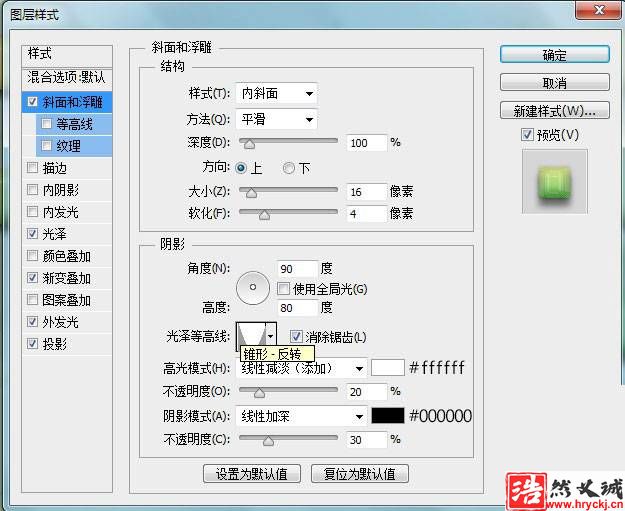This screenshot has width=625, height=511.
Task: Enable the 颜色叠加 checkbox
Action: [x=32, y=255]
